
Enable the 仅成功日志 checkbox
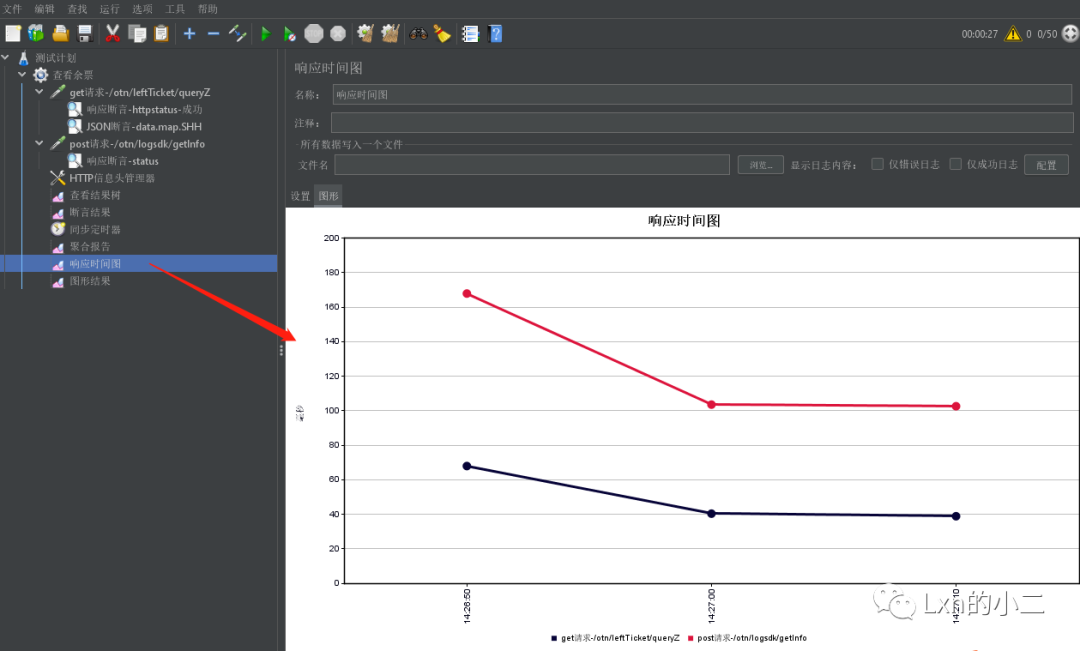tap(955, 164)
